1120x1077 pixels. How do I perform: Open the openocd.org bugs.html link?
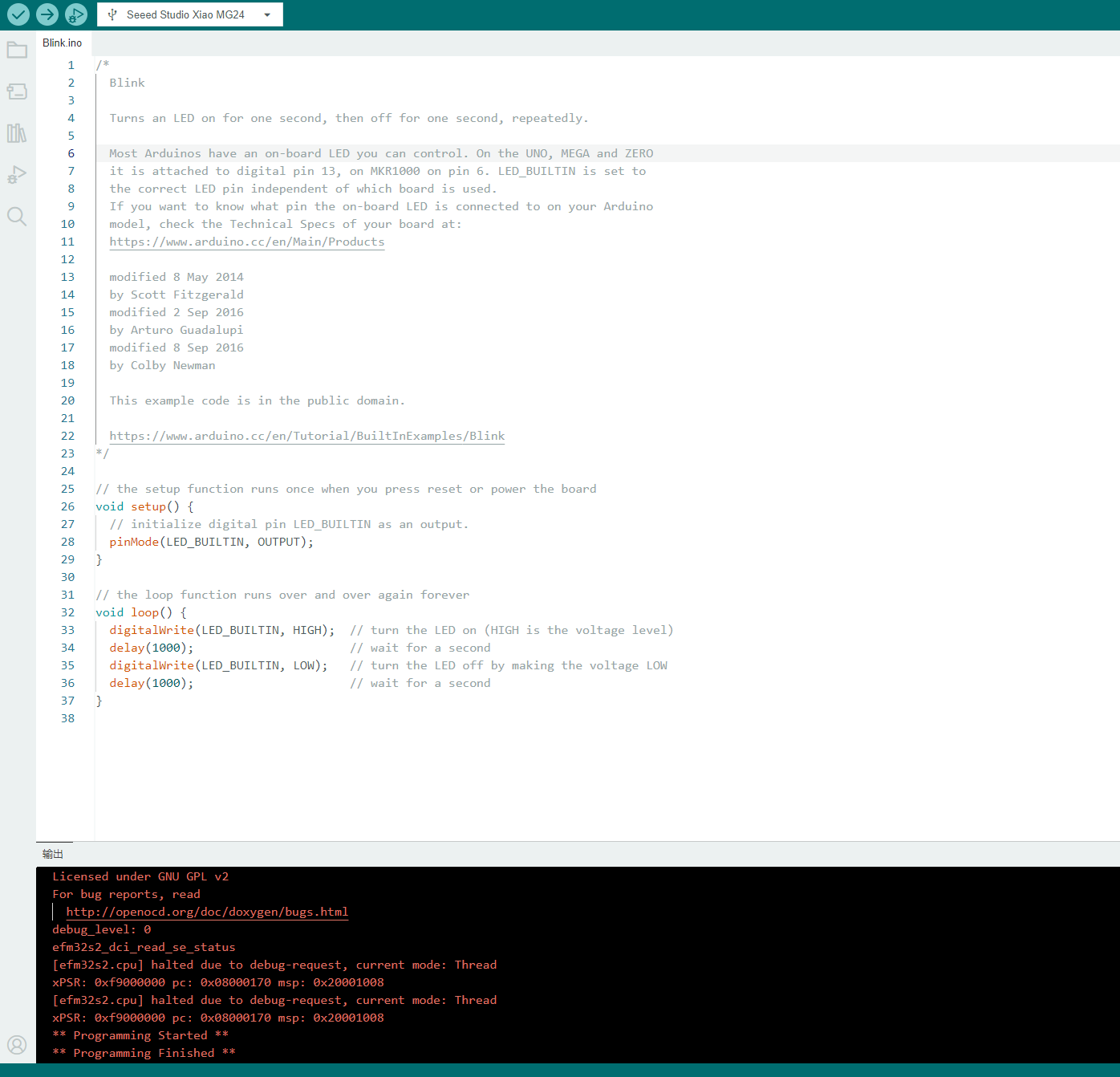pyautogui.click(x=207, y=912)
